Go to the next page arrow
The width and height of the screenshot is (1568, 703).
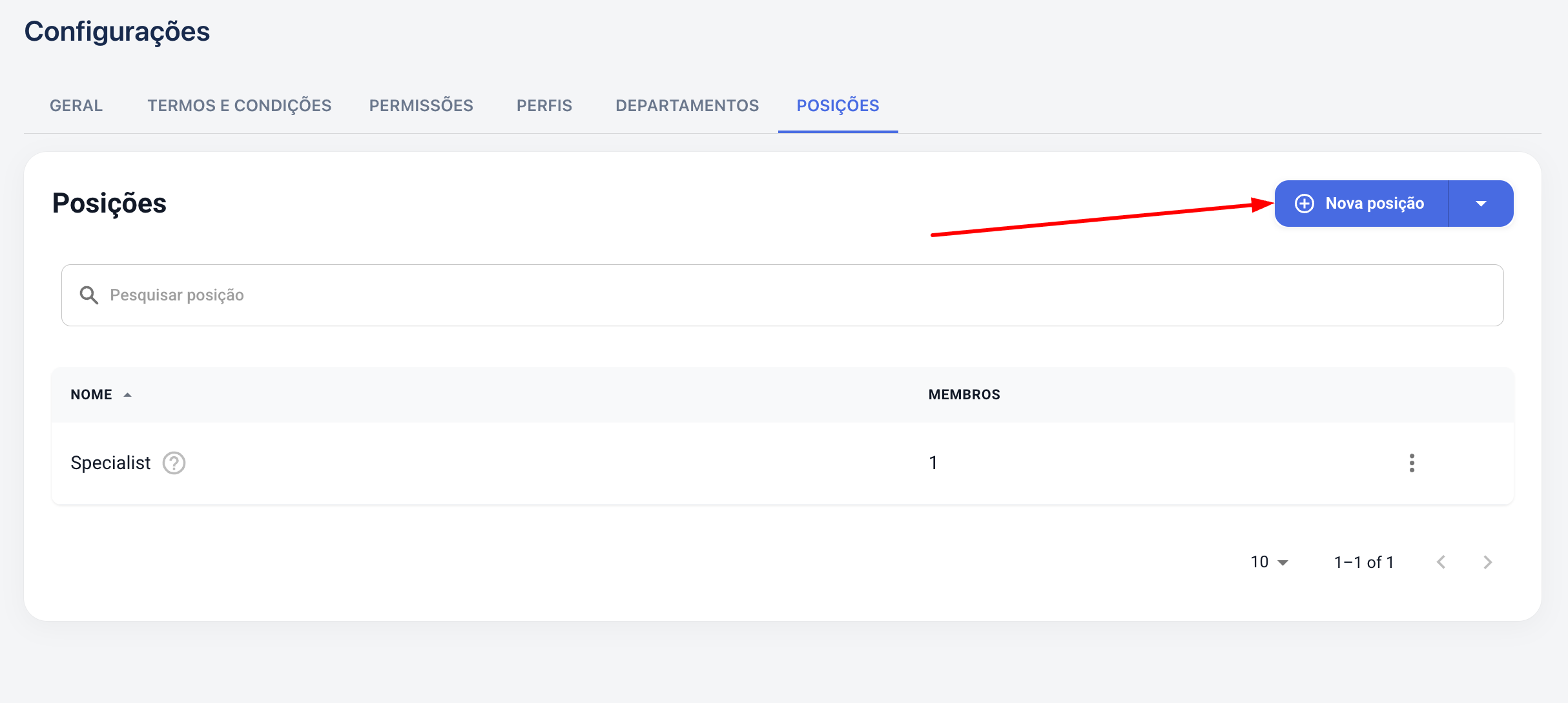click(1488, 562)
